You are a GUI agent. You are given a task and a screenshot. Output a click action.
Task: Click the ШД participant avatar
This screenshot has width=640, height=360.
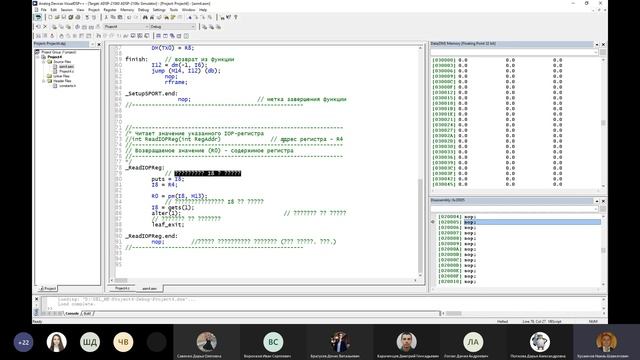pyautogui.click(x=90, y=342)
